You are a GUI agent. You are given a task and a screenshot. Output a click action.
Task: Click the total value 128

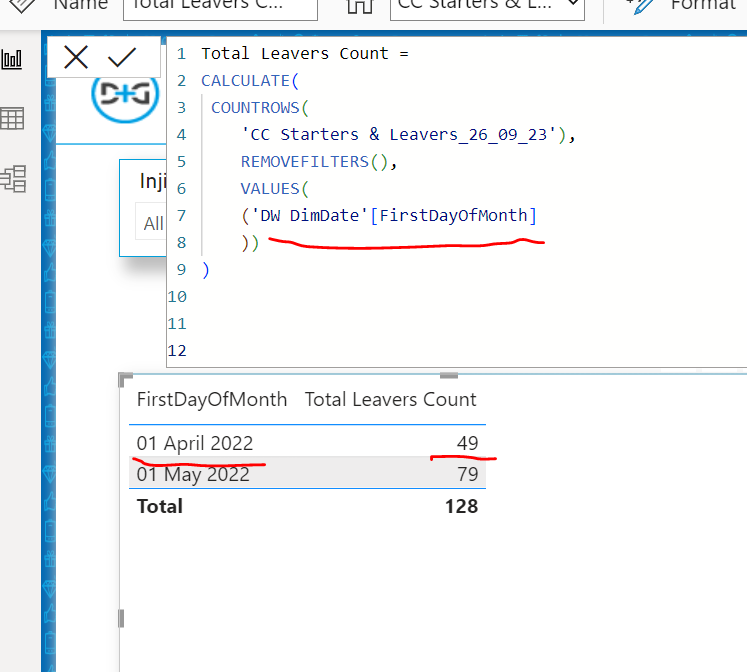(x=461, y=506)
